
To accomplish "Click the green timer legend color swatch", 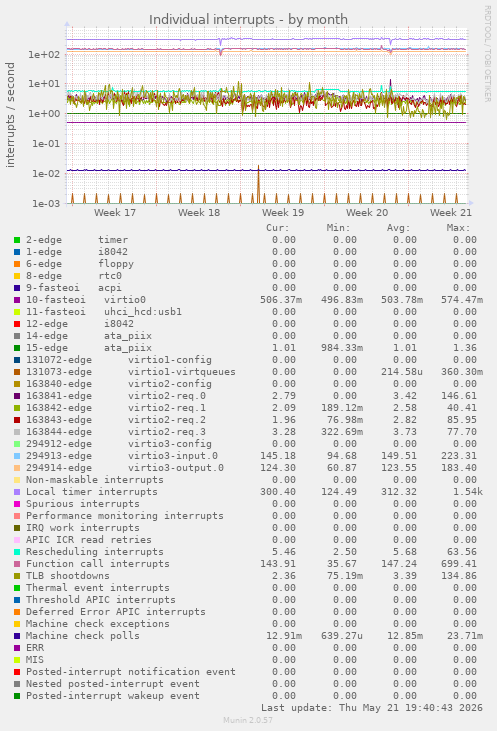I will [x=17, y=240].
